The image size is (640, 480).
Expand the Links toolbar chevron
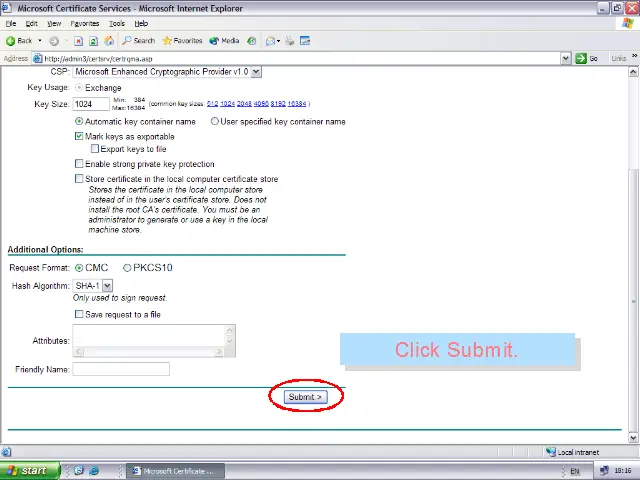(x=634, y=56)
